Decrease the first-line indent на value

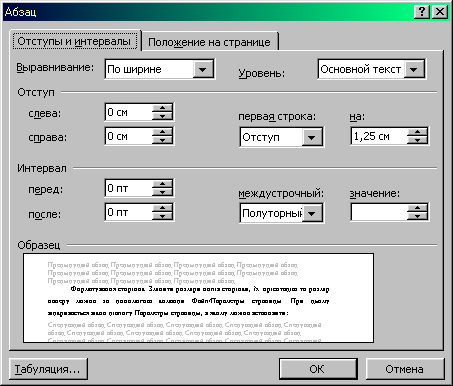(417, 140)
